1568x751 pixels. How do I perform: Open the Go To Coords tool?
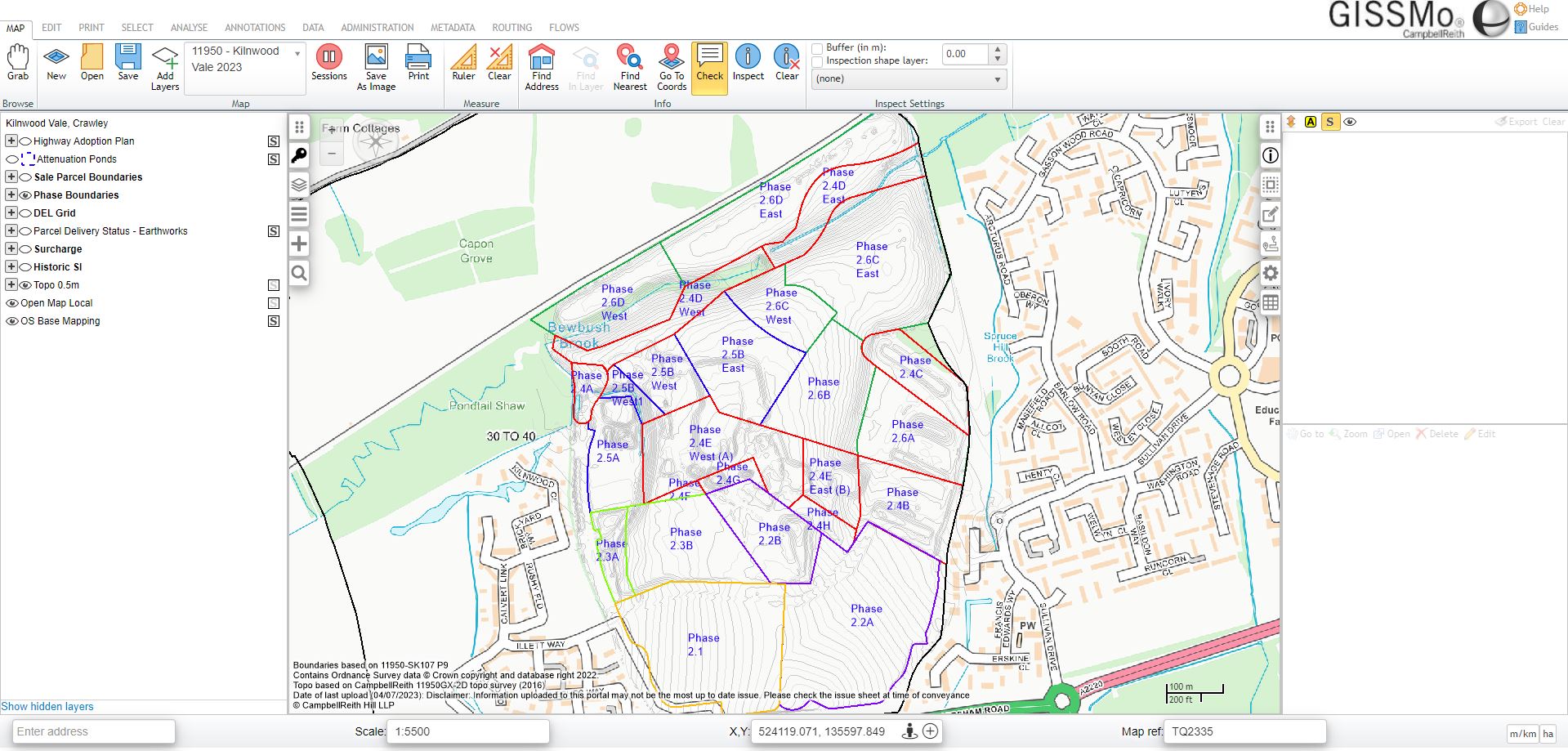tap(671, 66)
